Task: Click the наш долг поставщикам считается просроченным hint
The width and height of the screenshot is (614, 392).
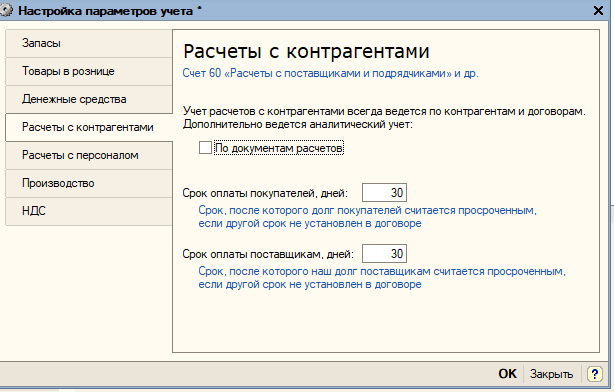Action: [x=382, y=278]
